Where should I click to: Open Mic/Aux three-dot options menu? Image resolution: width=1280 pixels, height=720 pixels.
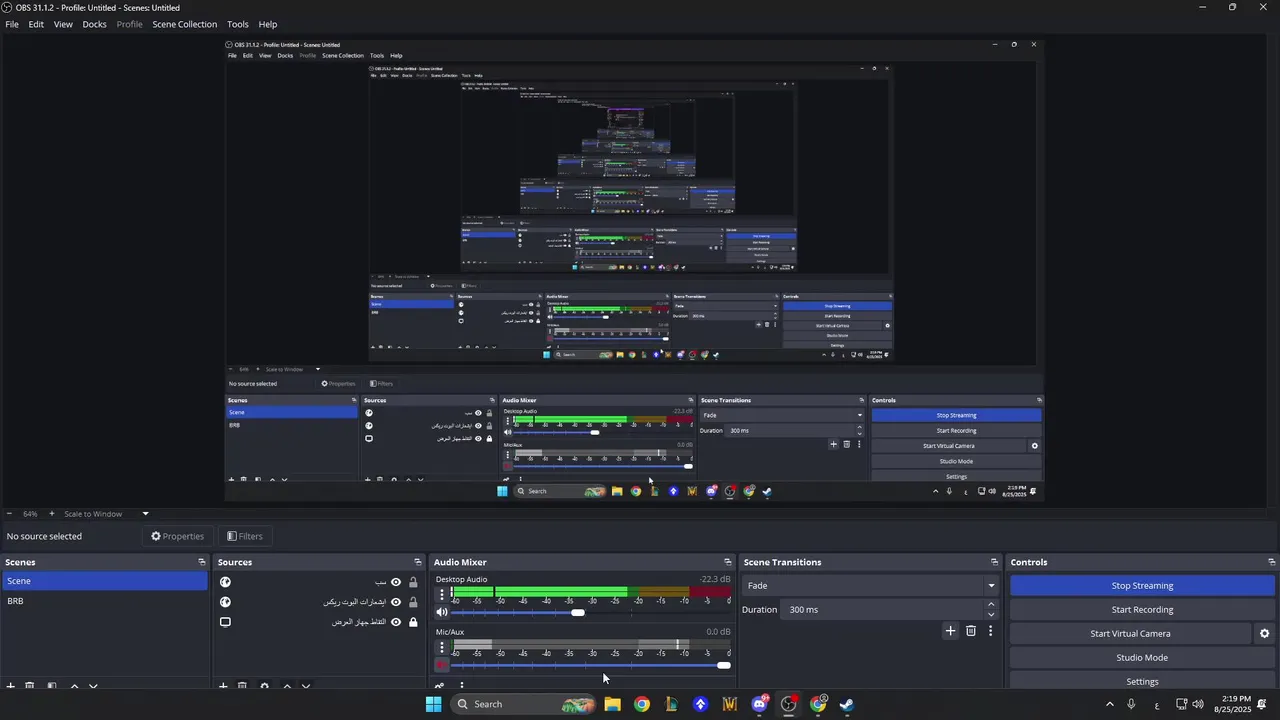coord(442,647)
